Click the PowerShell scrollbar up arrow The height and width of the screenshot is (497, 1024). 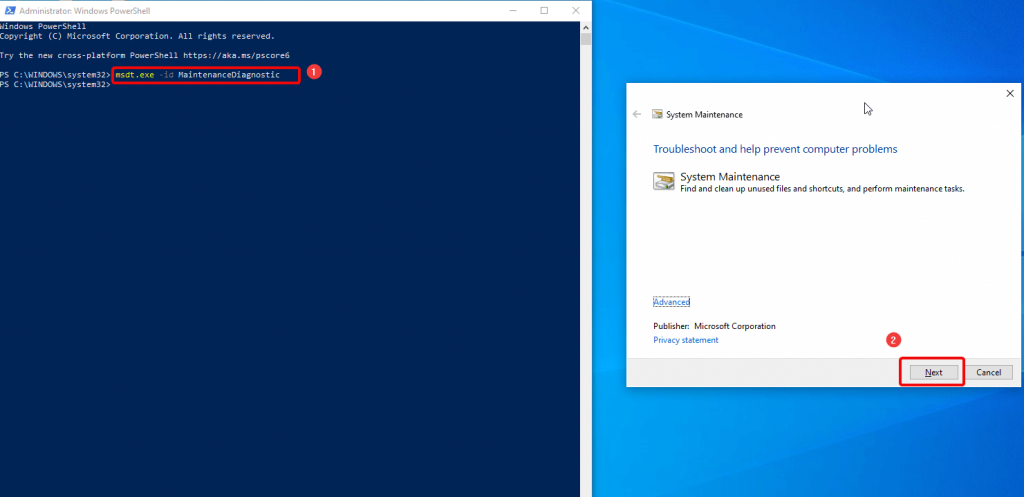pos(586,27)
